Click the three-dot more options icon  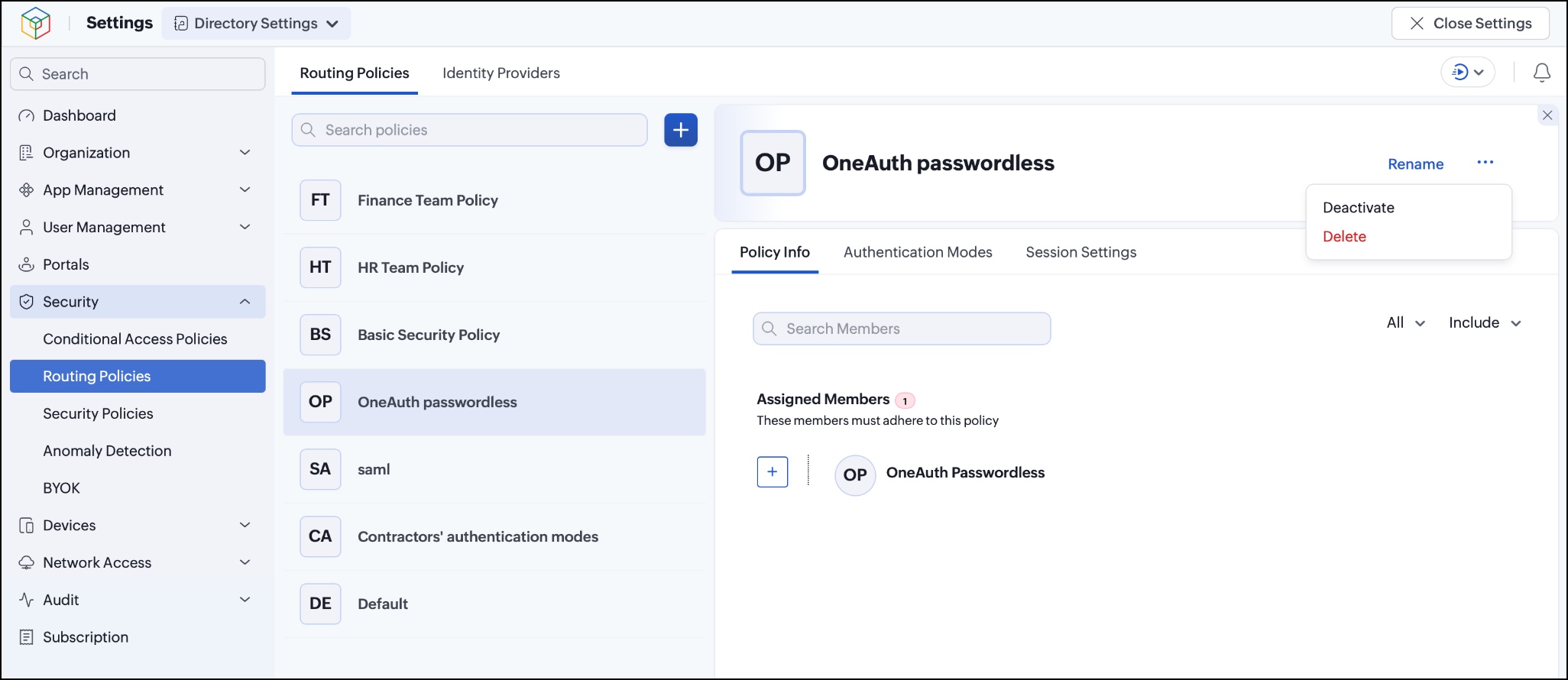click(1485, 162)
